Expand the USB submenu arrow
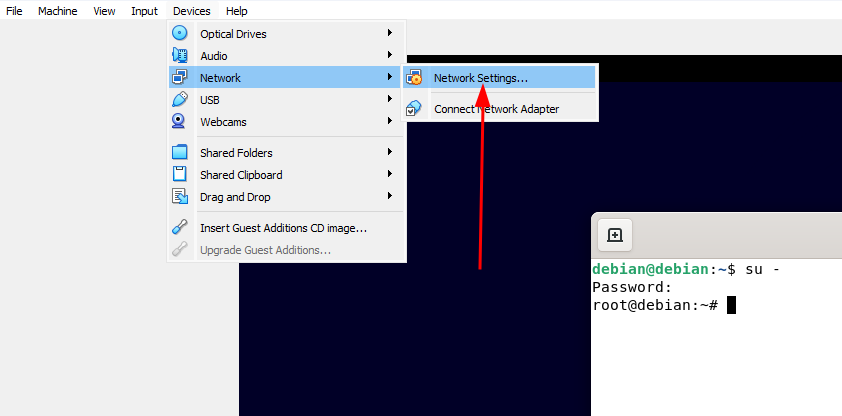Image resolution: width=842 pixels, height=416 pixels. coord(390,99)
